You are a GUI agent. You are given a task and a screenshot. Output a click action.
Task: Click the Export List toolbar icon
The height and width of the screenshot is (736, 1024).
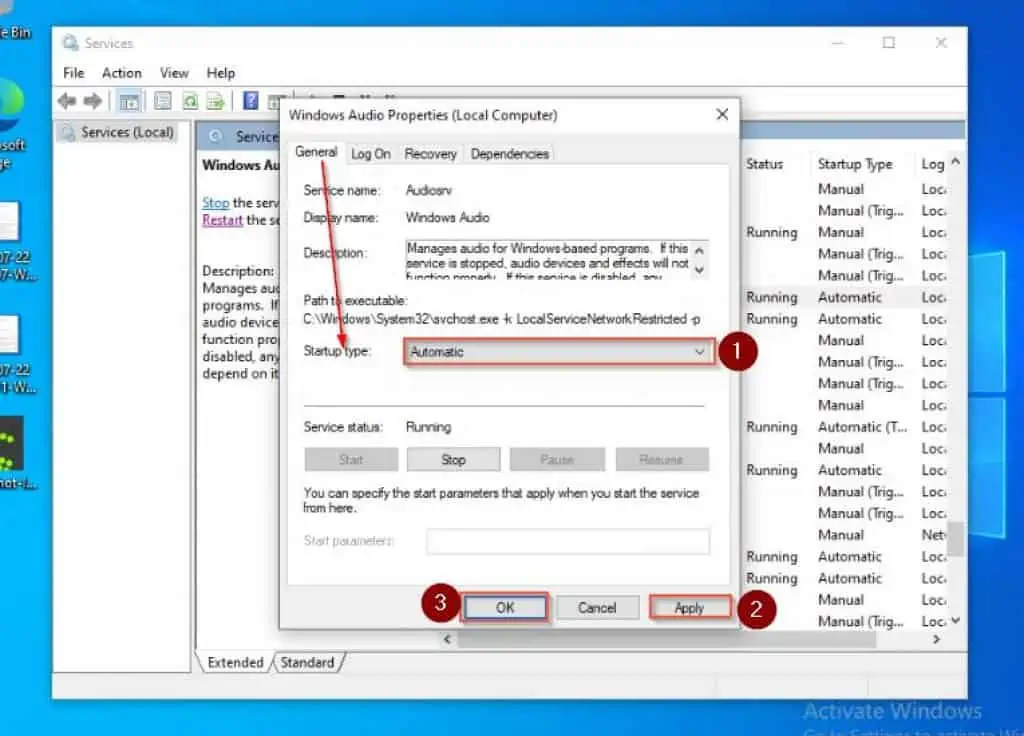[215, 101]
